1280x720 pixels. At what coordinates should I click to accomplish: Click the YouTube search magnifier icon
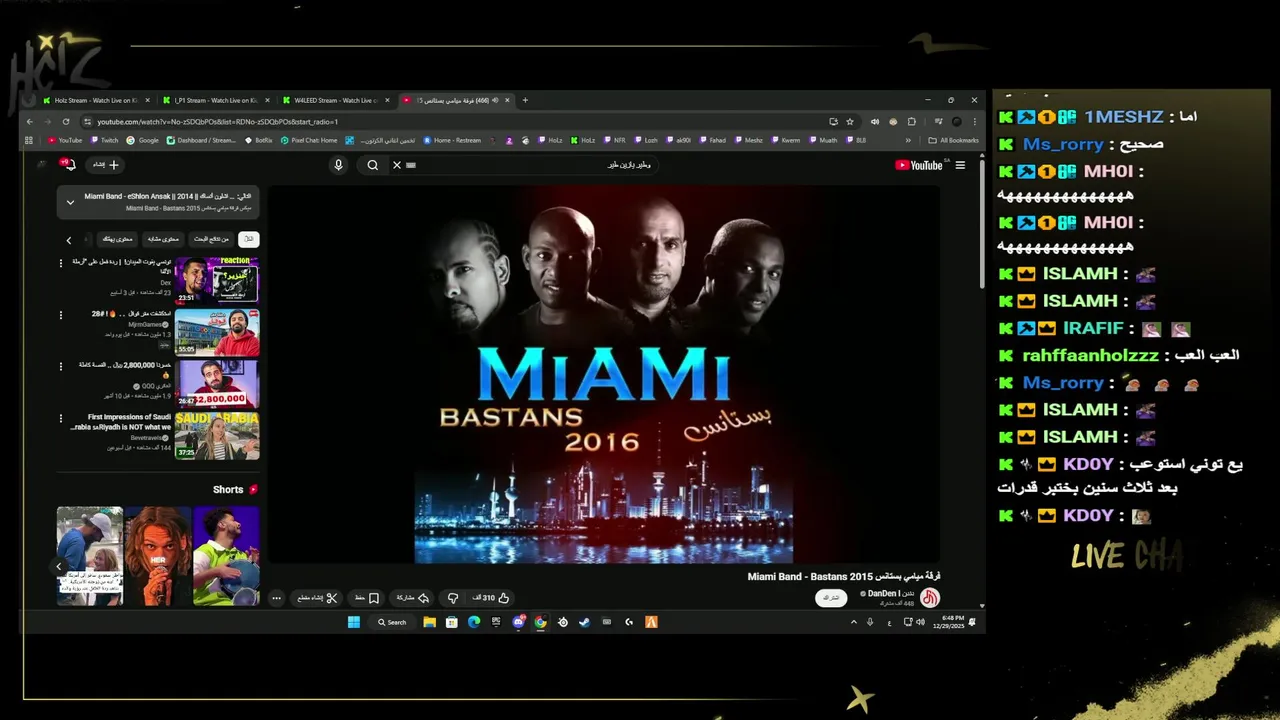pyautogui.click(x=372, y=165)
